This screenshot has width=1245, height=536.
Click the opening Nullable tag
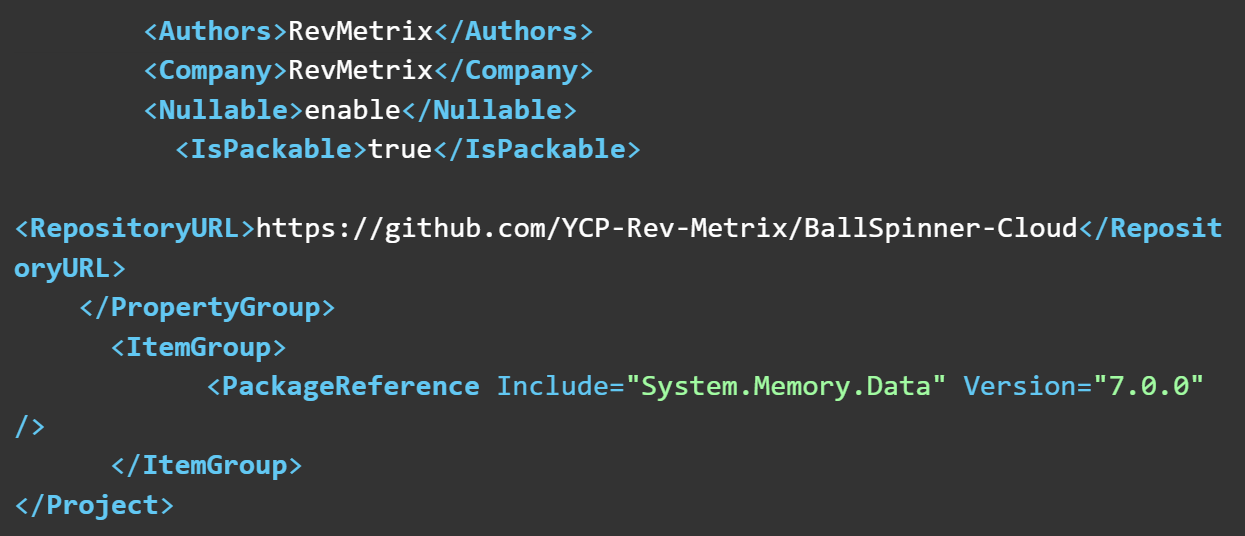click(223, 110)
